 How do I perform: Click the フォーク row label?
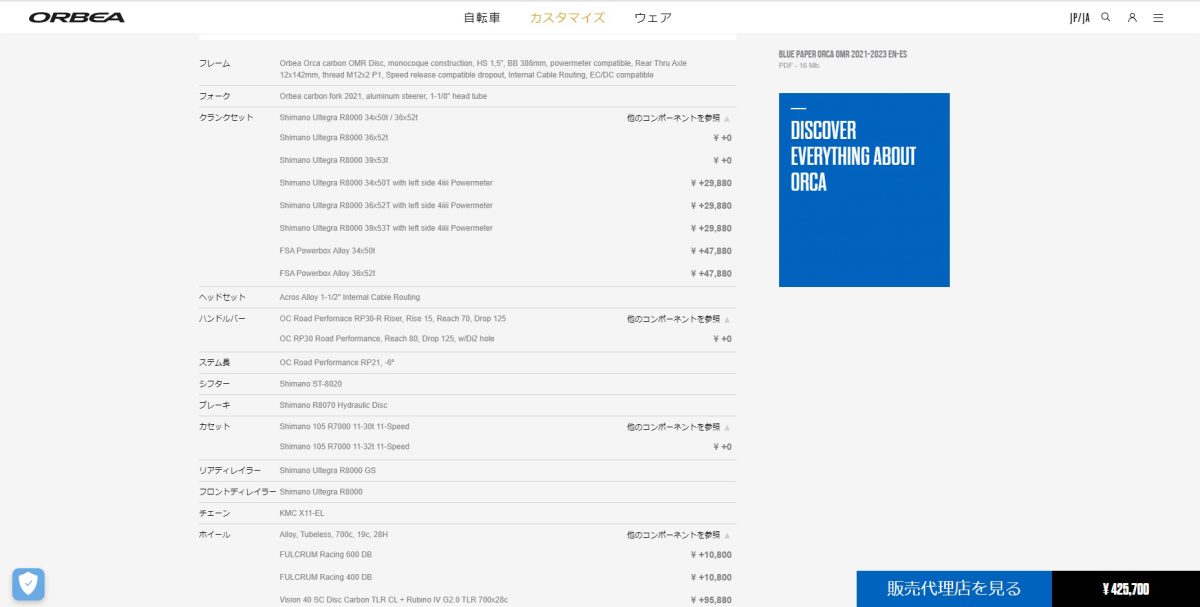[215, 96]
